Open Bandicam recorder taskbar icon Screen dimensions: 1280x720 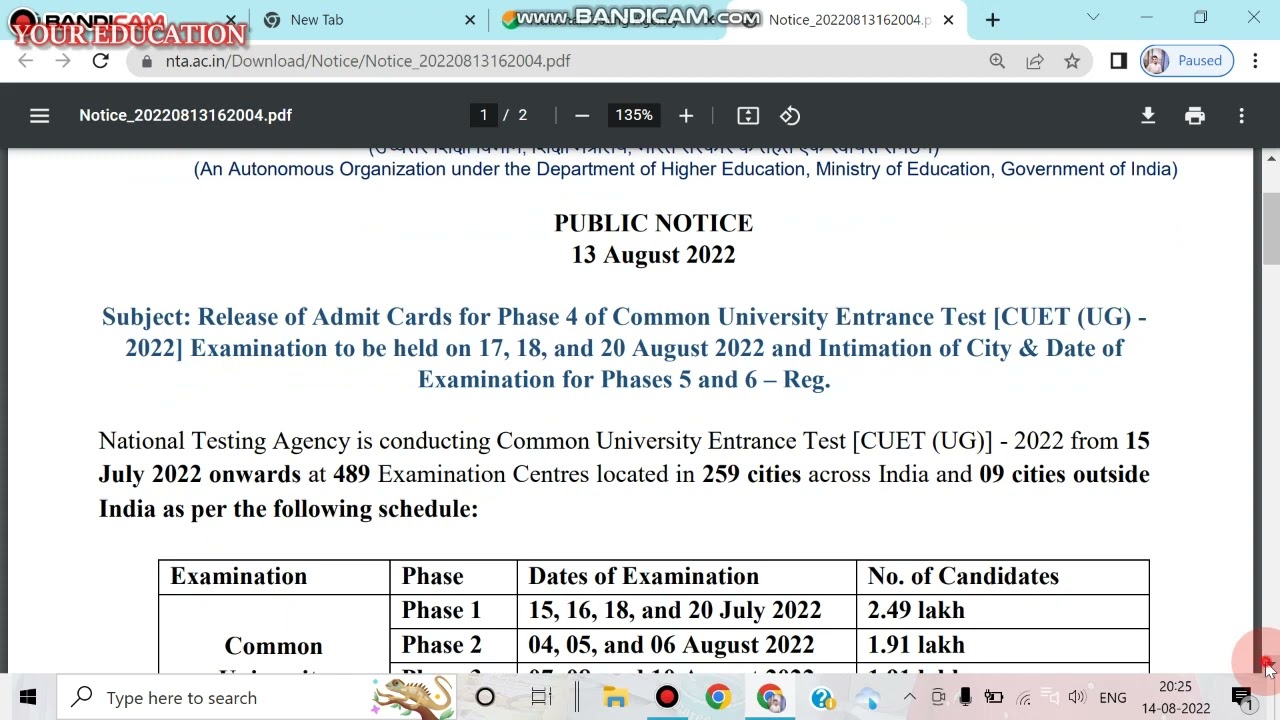pos(667,698)
